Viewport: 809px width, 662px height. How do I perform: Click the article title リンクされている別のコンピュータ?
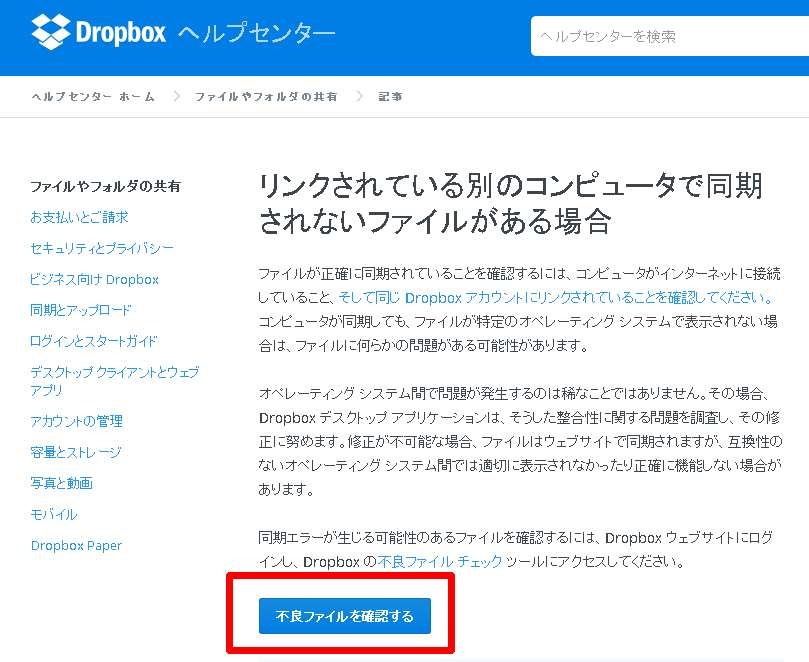pyautogui.click(x=511, y=203)
